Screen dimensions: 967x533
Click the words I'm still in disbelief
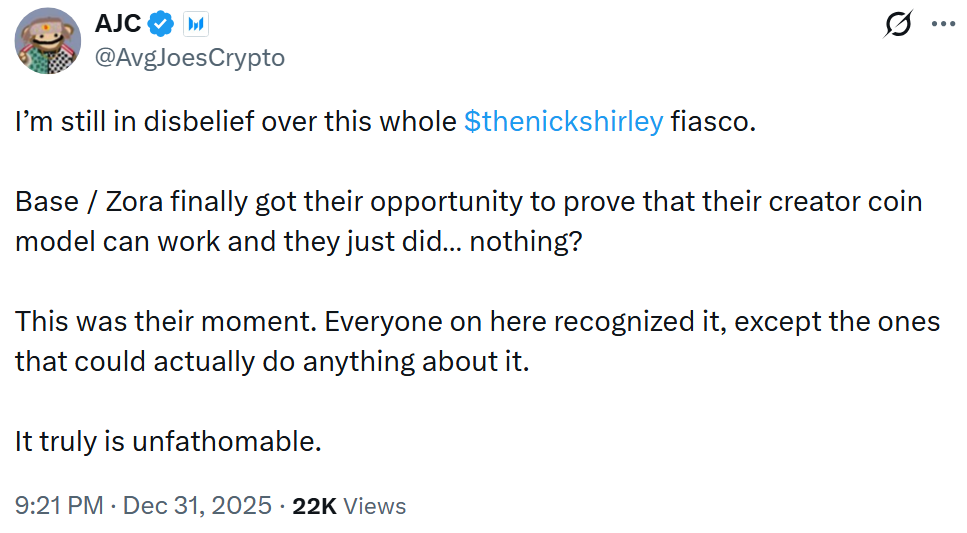coord(125,122)
